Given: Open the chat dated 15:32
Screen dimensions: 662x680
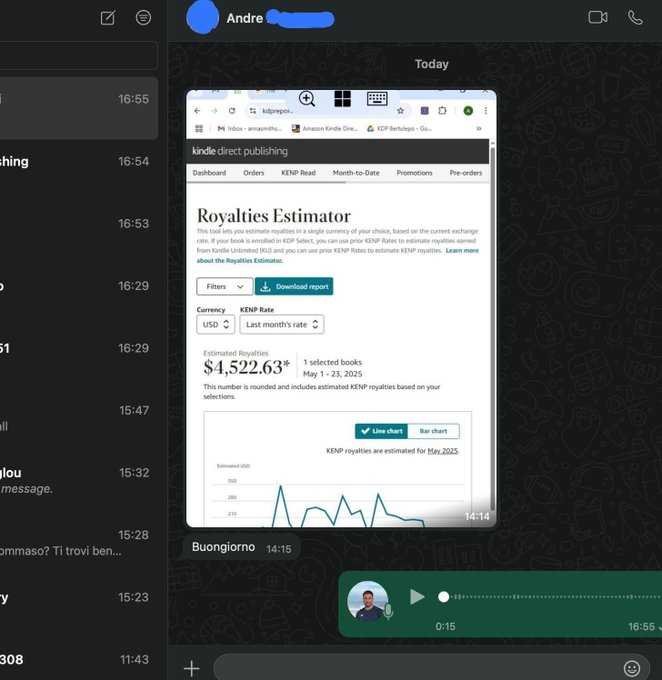Looking at the screenshot, I should pos(79,481).
